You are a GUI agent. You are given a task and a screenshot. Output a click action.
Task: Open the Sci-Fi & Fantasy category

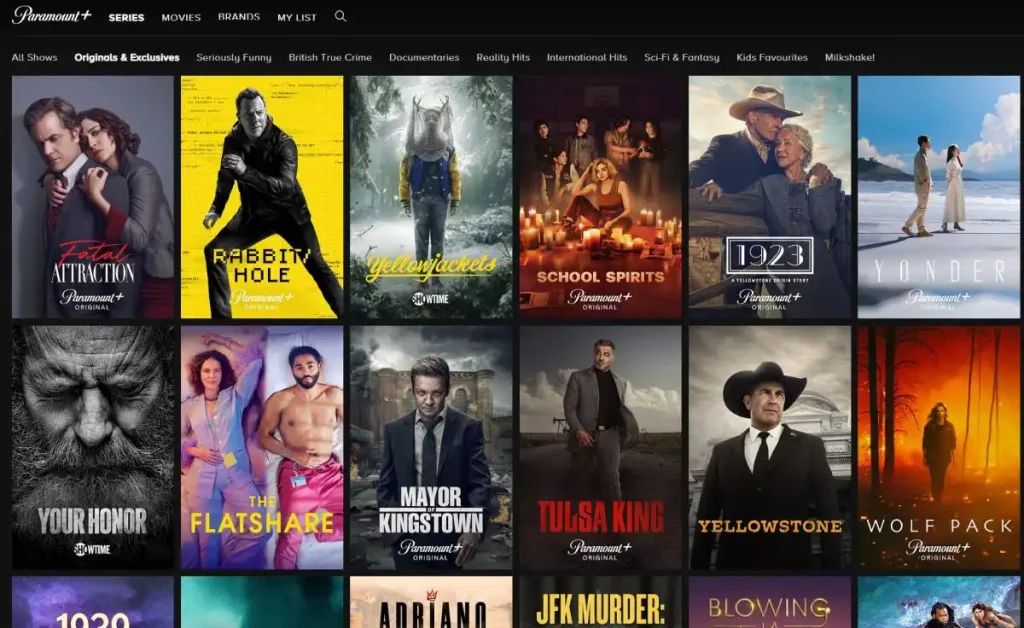[681, 57]
